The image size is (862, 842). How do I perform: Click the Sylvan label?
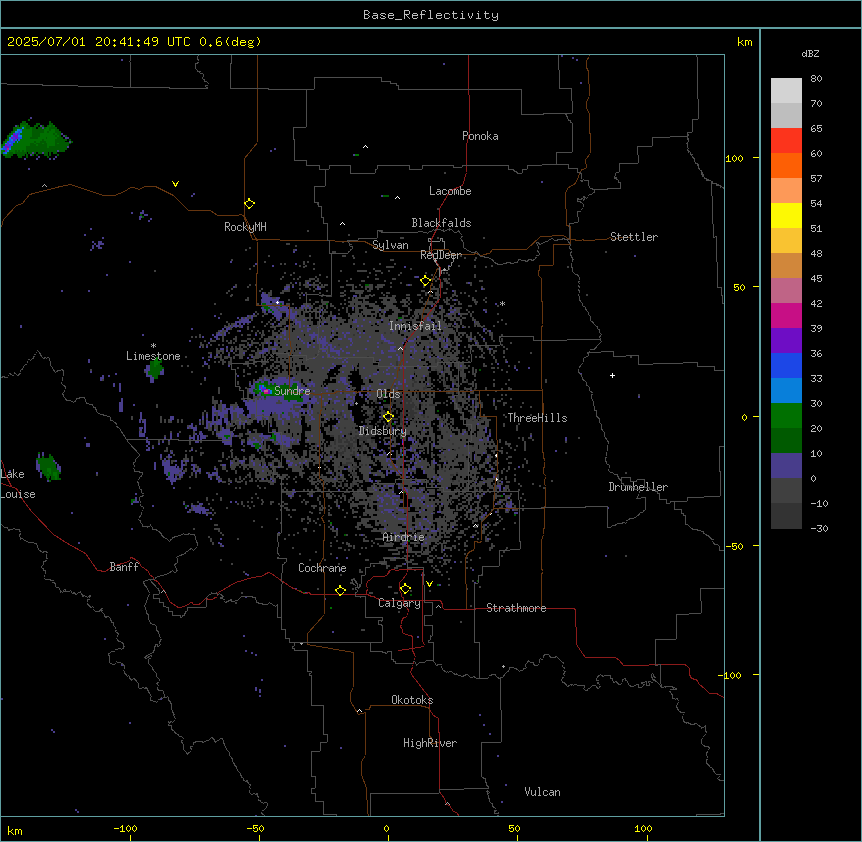point(390,245)
